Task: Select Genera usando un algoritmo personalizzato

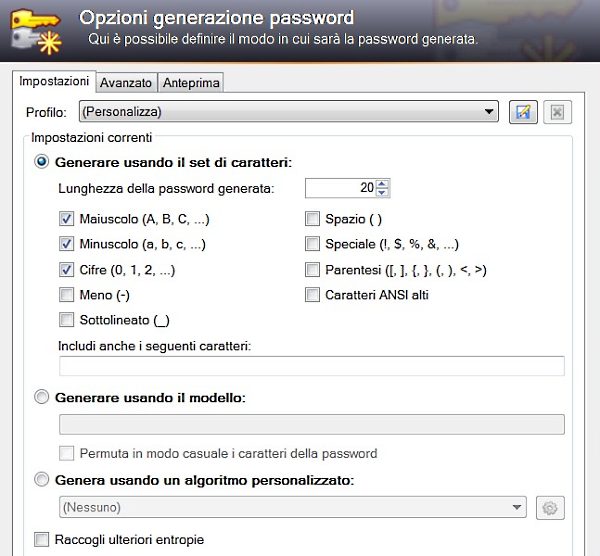Action: (42, 480)
